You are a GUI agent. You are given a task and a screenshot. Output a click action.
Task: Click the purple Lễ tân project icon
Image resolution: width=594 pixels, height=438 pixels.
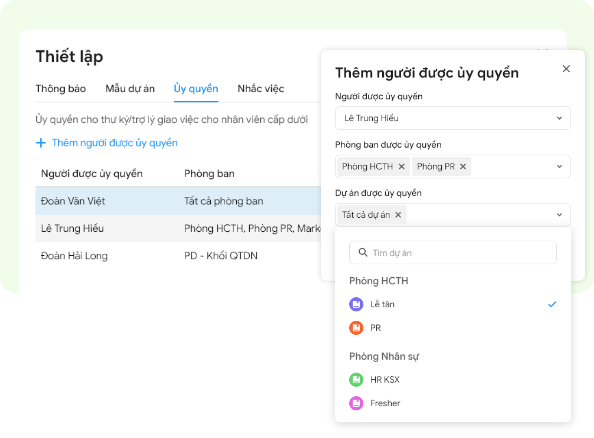356,304
